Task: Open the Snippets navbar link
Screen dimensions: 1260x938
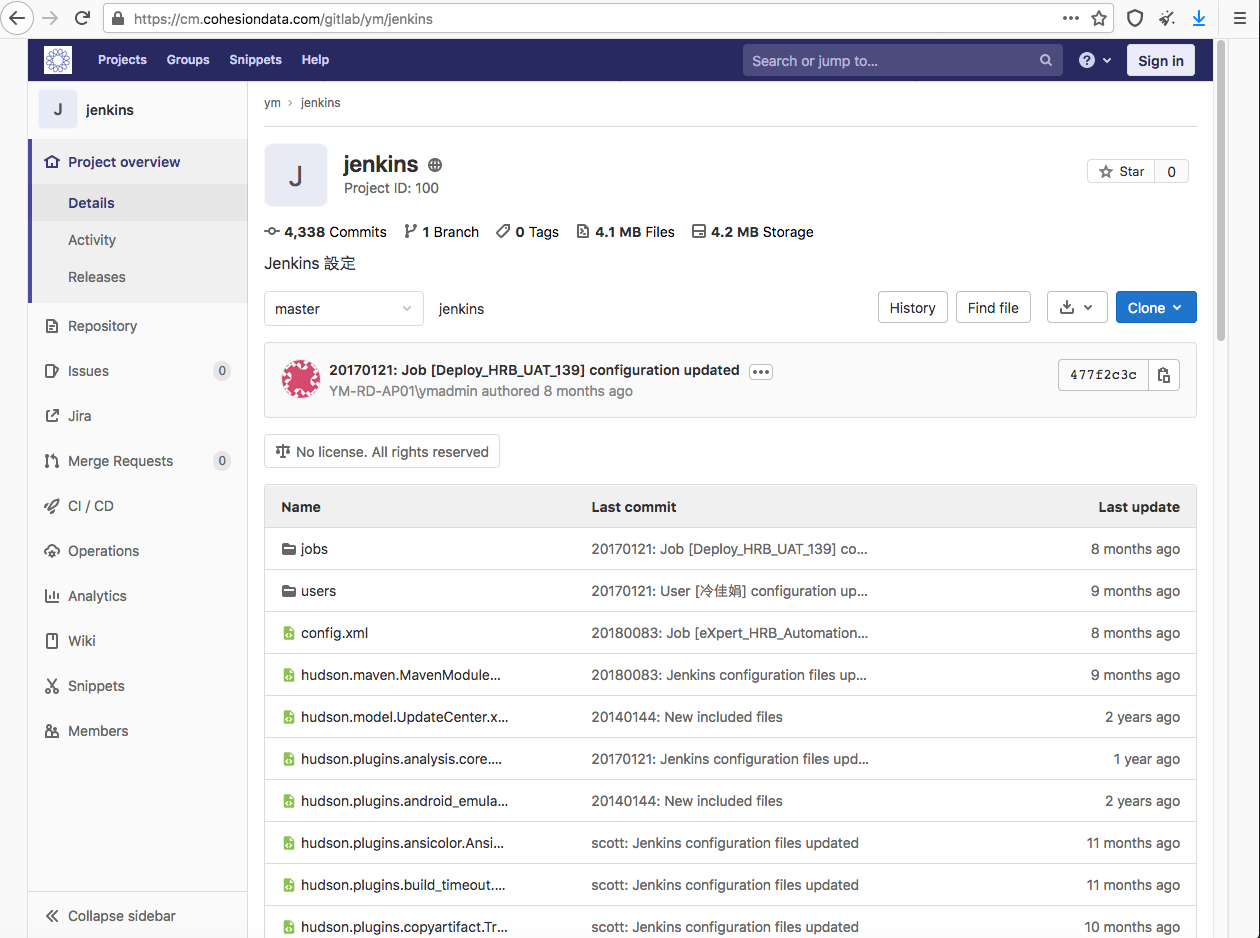Action: [x=255, y=60]
